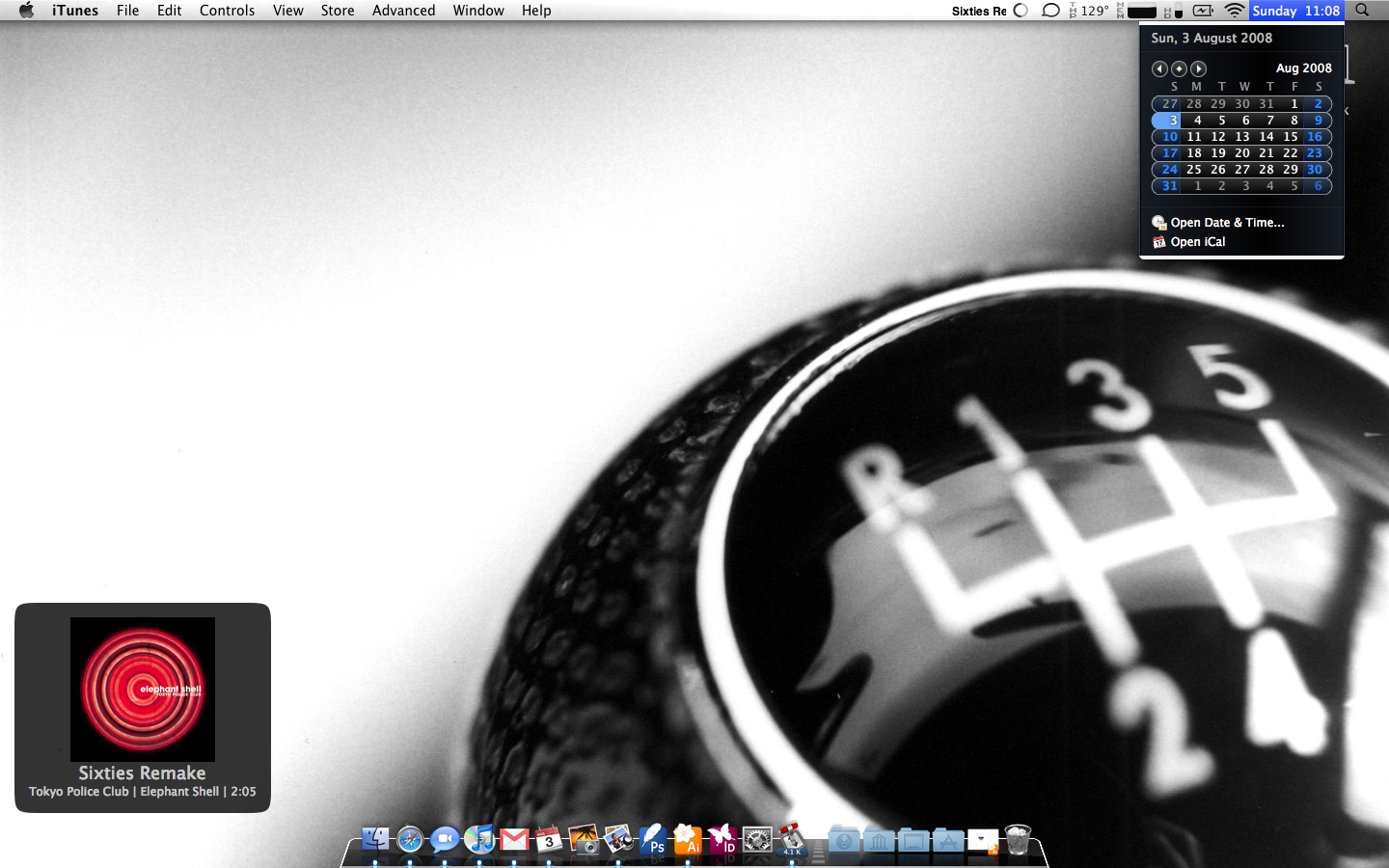1389x868 pixels.
Task: Go to next month in calendar
Action: click(x=1198, y=68)
